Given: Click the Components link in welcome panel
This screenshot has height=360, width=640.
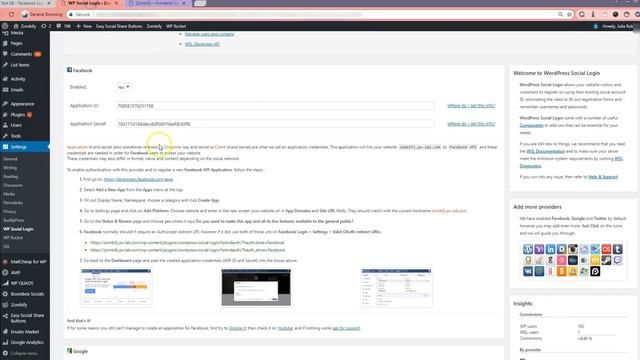Looking at the screenshot, I should (531, 125).
